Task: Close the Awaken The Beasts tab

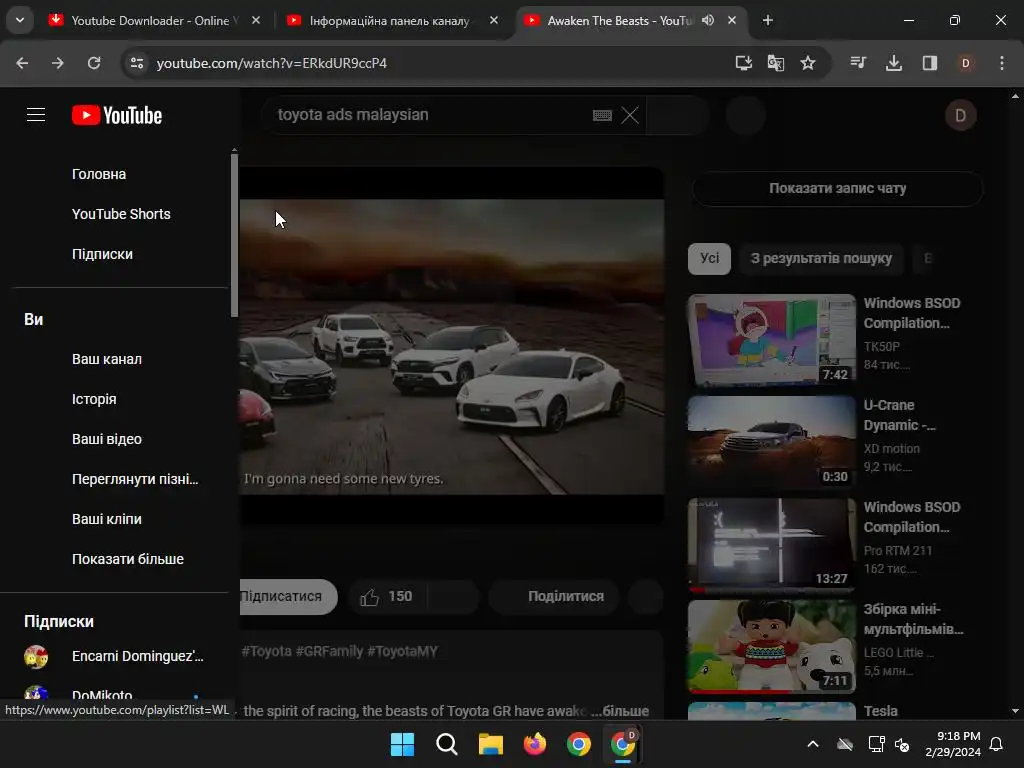Action: (732, 20)
